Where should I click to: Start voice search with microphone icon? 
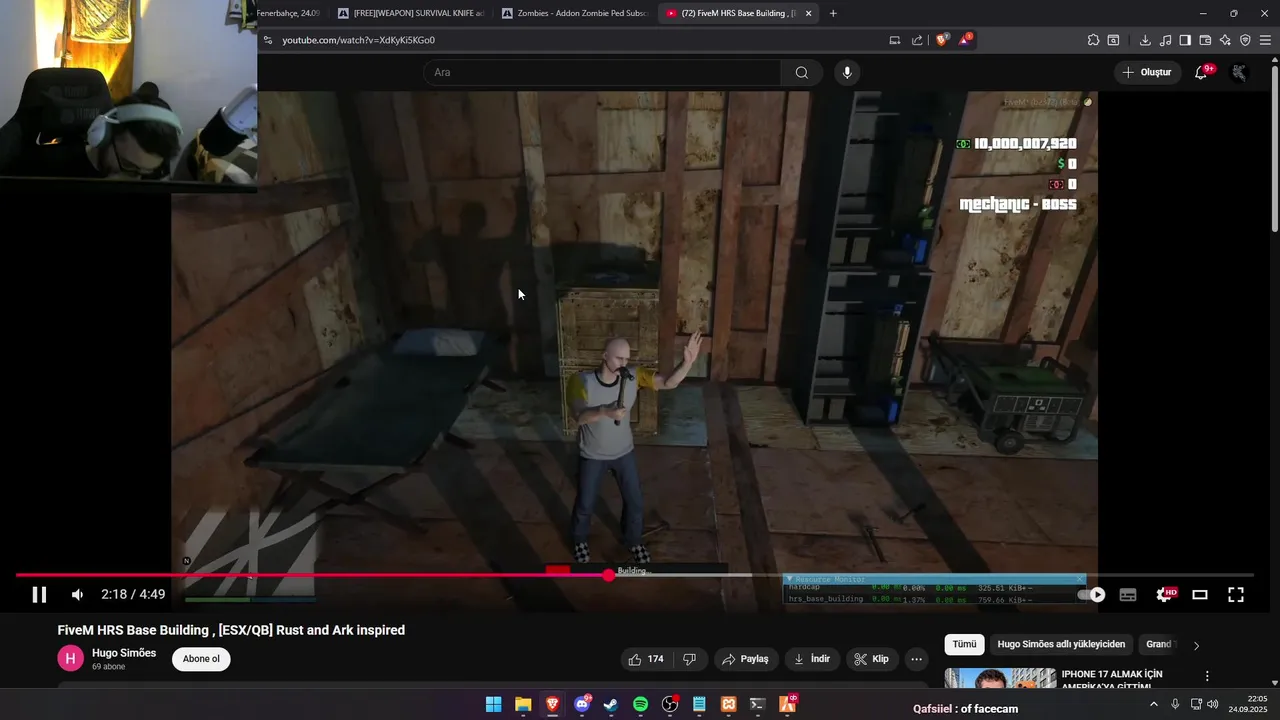tap(847, 72)
